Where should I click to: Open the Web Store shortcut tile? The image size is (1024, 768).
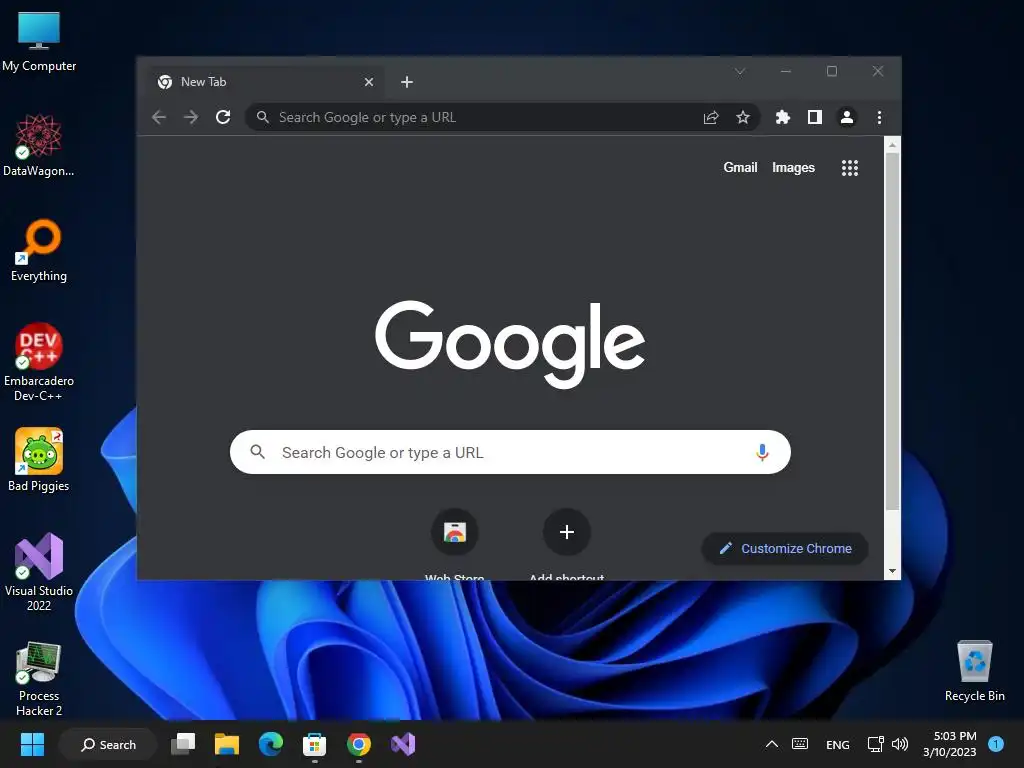pyautogui.click(x=455, y=532)
